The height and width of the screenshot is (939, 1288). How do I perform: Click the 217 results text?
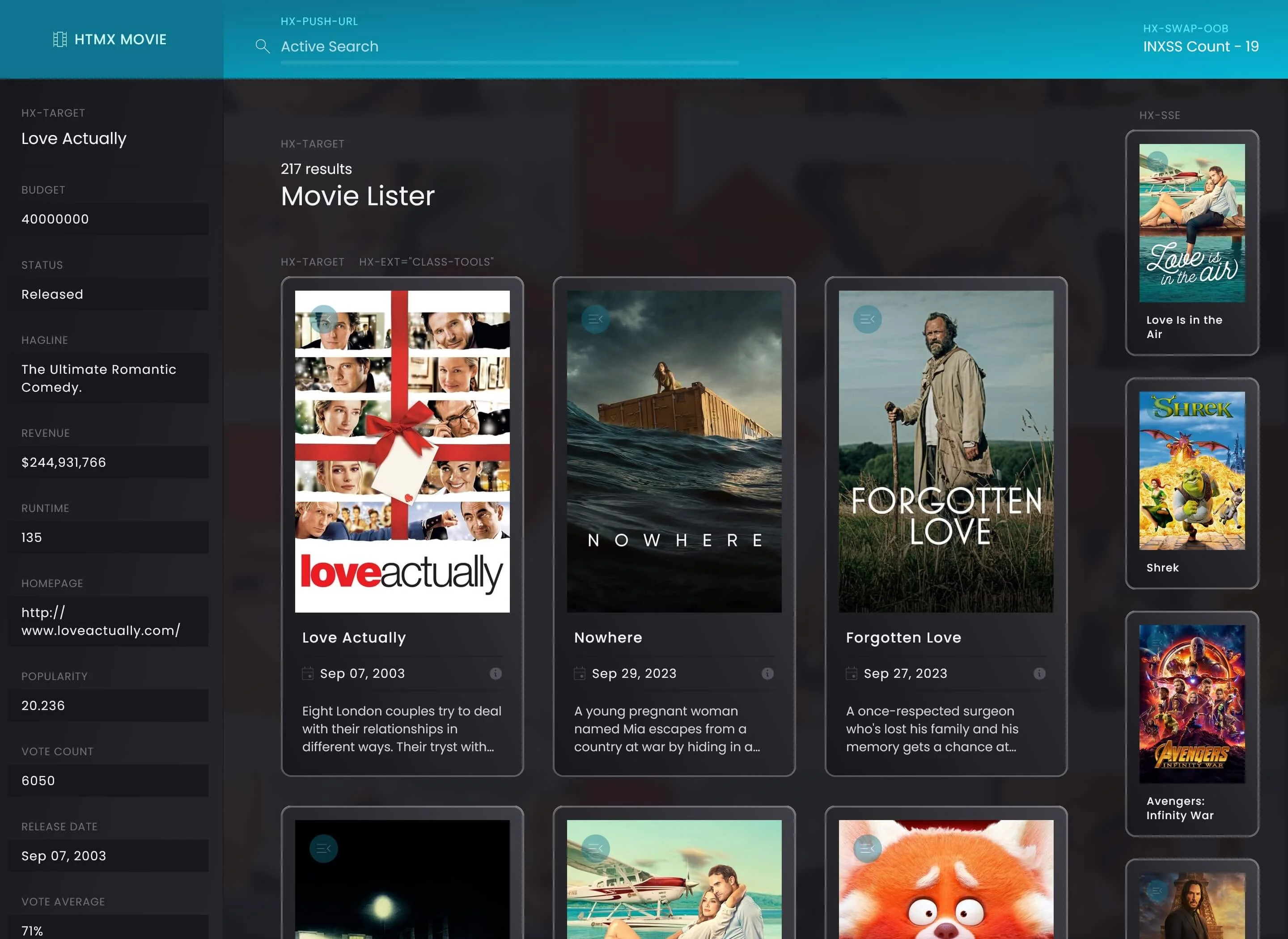pyautogui.click(x=316, y=169)
